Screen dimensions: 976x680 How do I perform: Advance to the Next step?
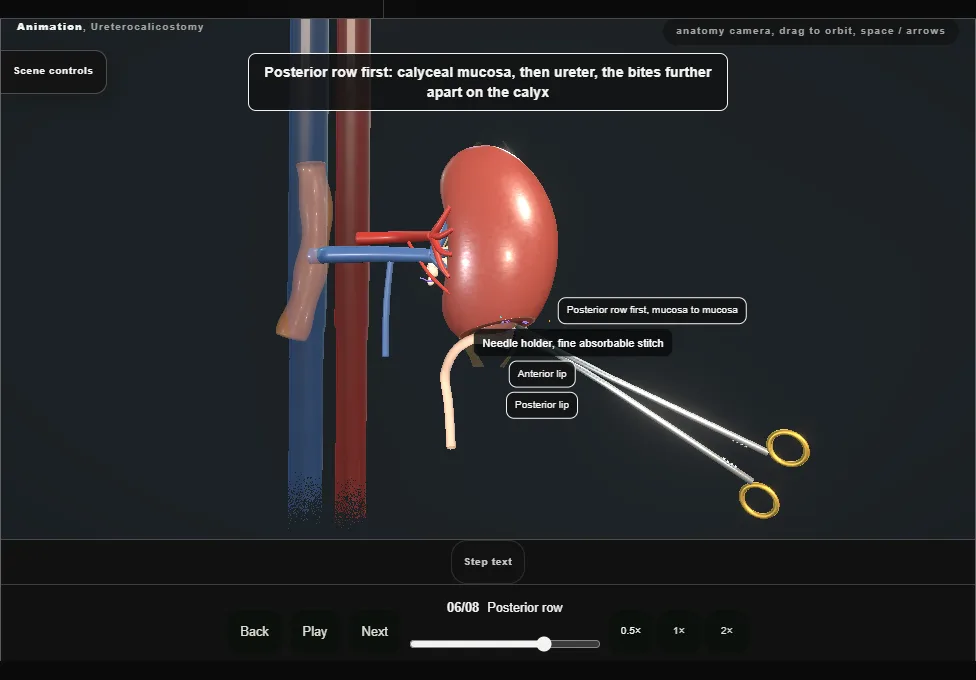pyautogui.click(x=375, y=631)
